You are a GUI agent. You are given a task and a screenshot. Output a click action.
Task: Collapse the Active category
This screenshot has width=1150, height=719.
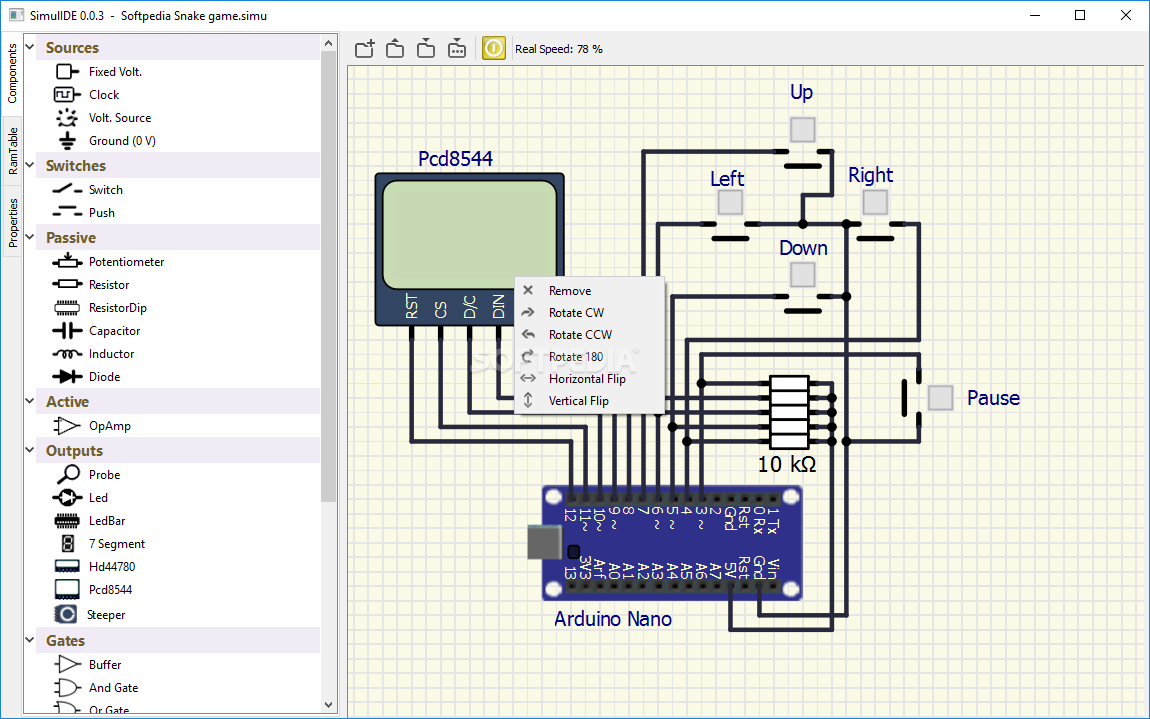pyautogui.click(x=30, y=401)
